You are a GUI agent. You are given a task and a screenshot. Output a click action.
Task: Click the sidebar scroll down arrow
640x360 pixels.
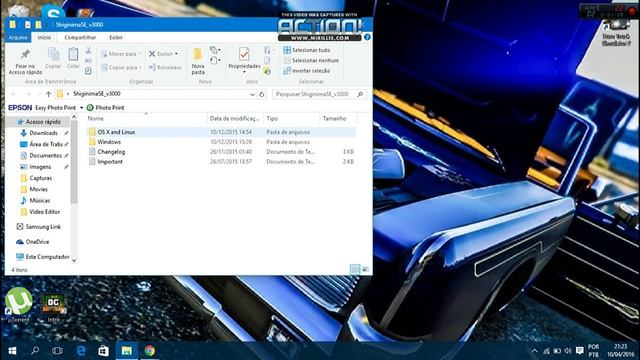[74, 260]
